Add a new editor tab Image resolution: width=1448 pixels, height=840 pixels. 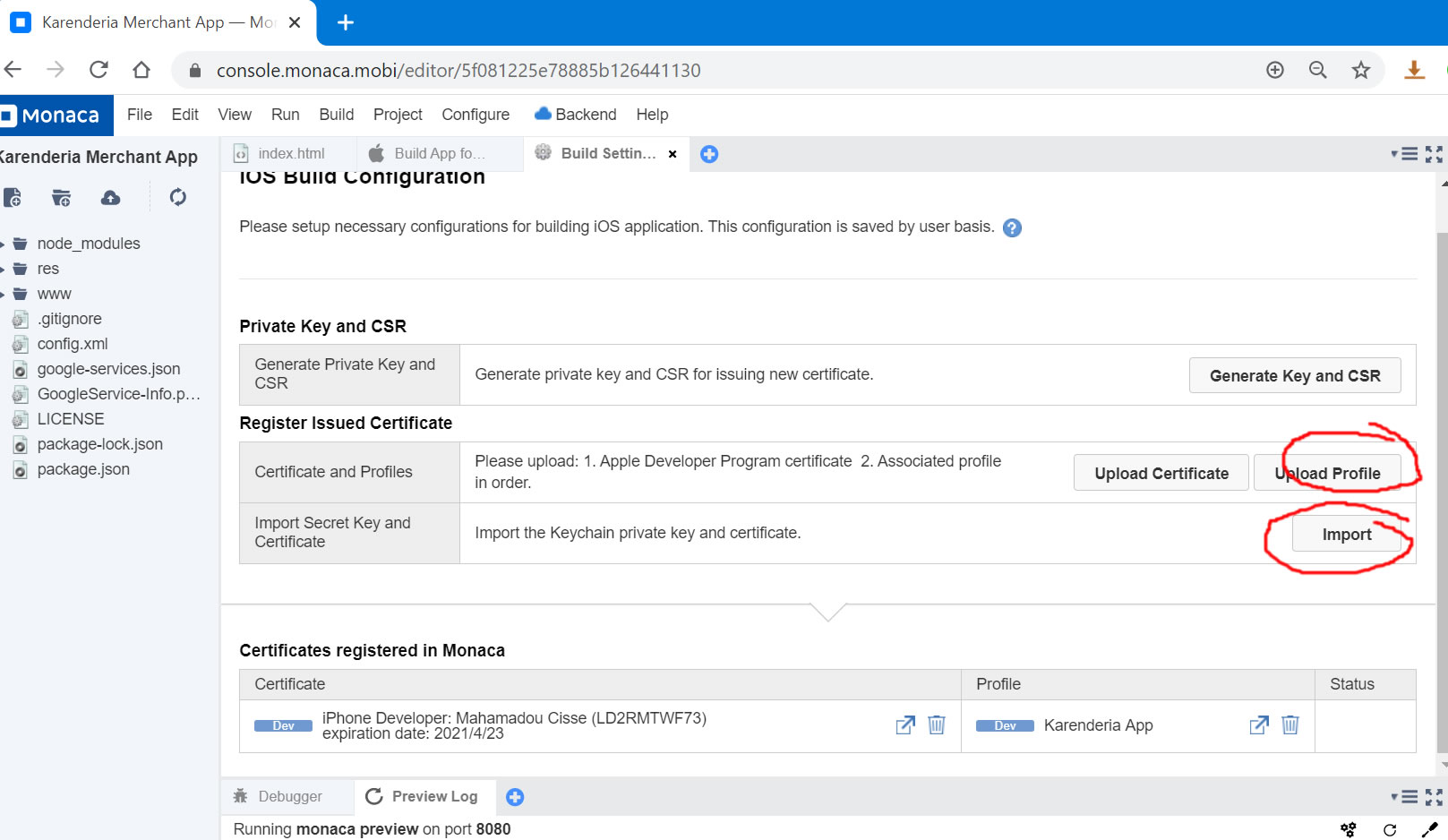pyautogui.click(x=708, y=154)
